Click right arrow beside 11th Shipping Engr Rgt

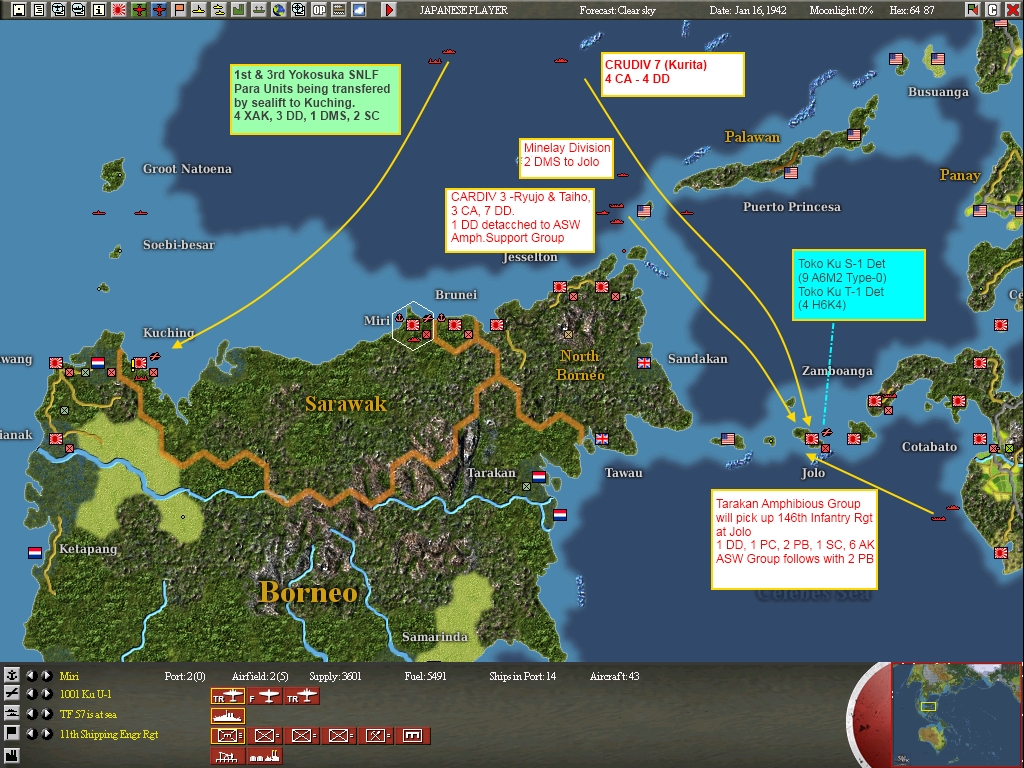(x=47, y=733)
